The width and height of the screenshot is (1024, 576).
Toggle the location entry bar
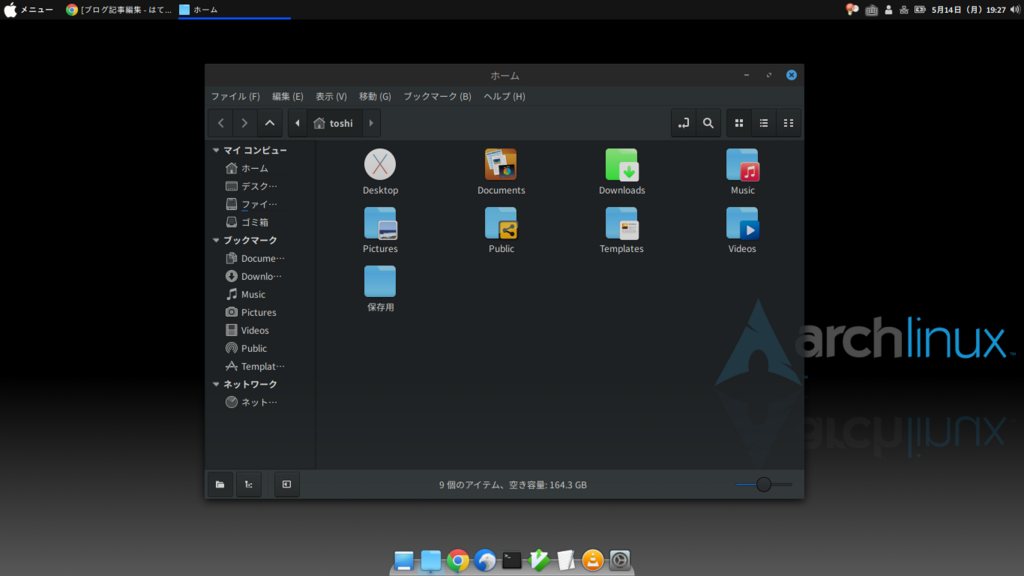[684, 122]
